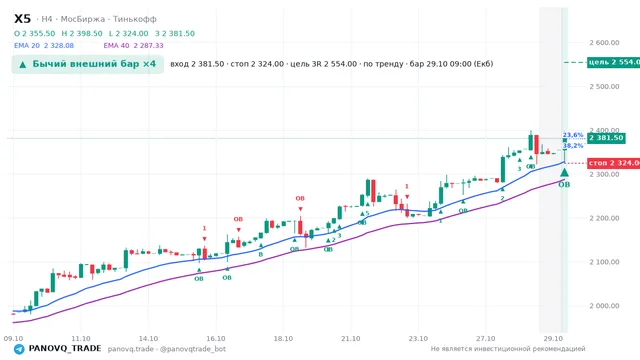Screen dimensions: 640x360
Task: Click the H4 timeframe label
Action: [x=47, y=19]
